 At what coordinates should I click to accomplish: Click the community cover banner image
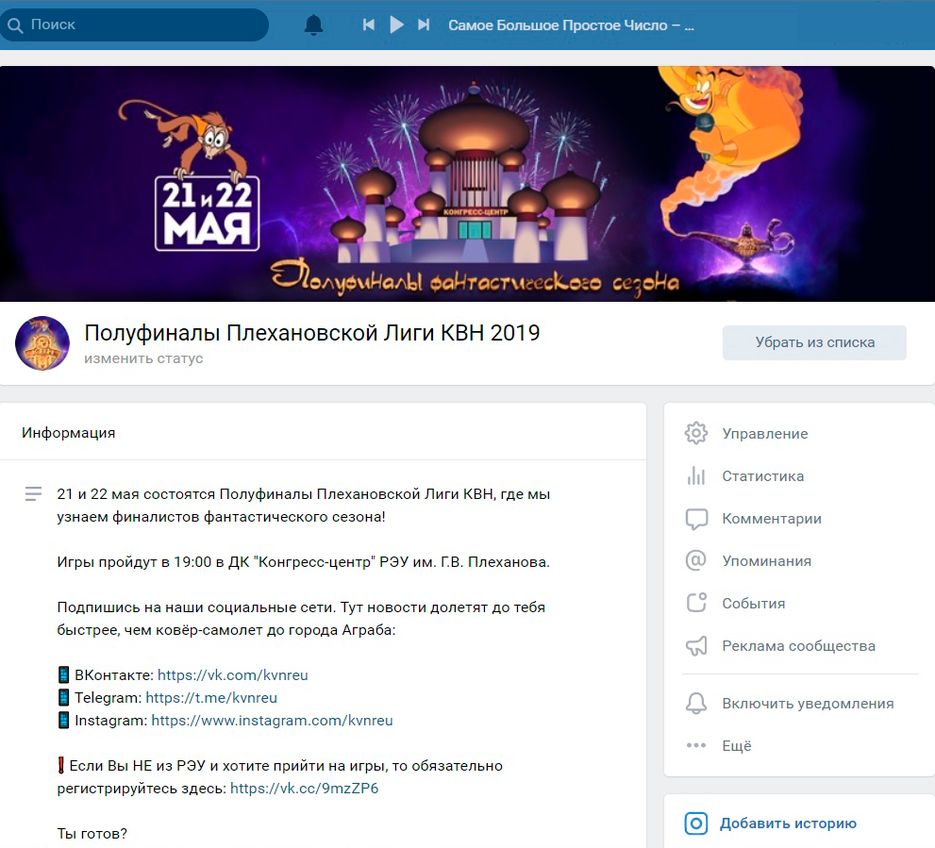tap(468, 184)
